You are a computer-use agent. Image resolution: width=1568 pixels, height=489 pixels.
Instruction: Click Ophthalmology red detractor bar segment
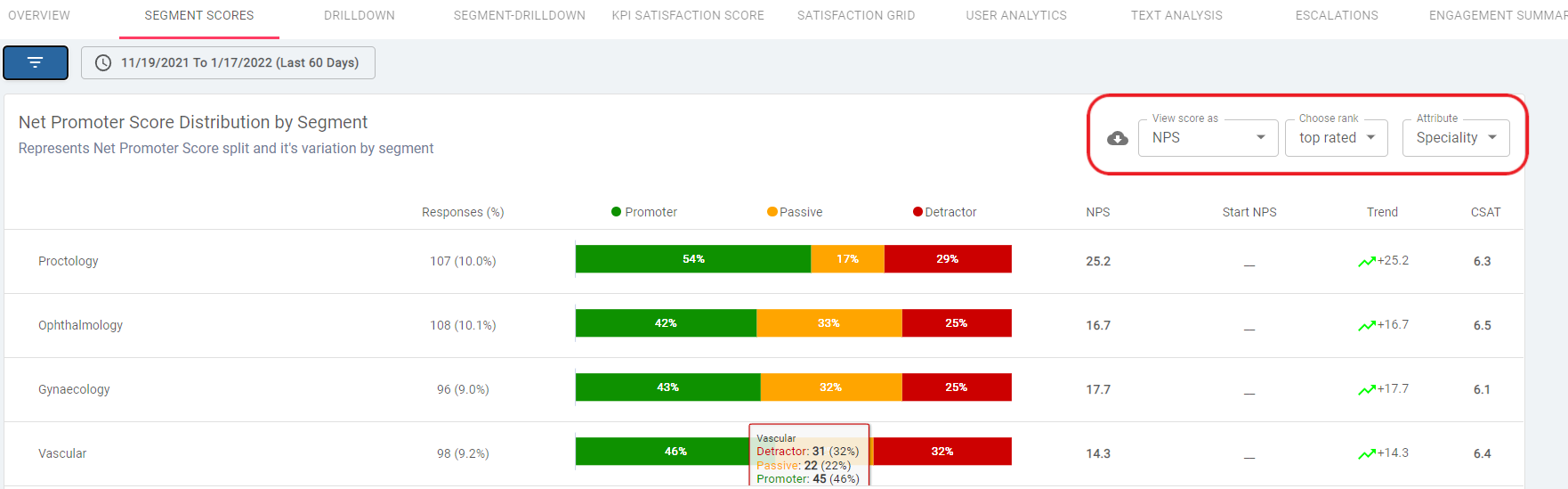[956, 323]
